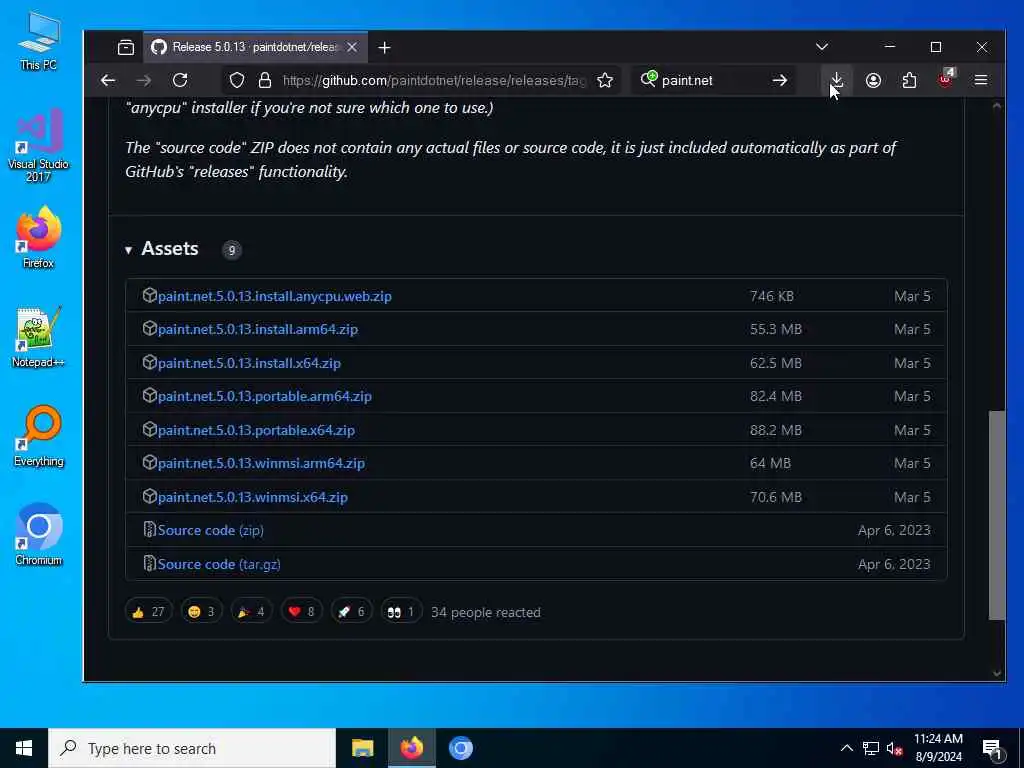This screenshot has height=768, width=1024.
Task: Click the muted volume tray icon
Action: [895, 748]
